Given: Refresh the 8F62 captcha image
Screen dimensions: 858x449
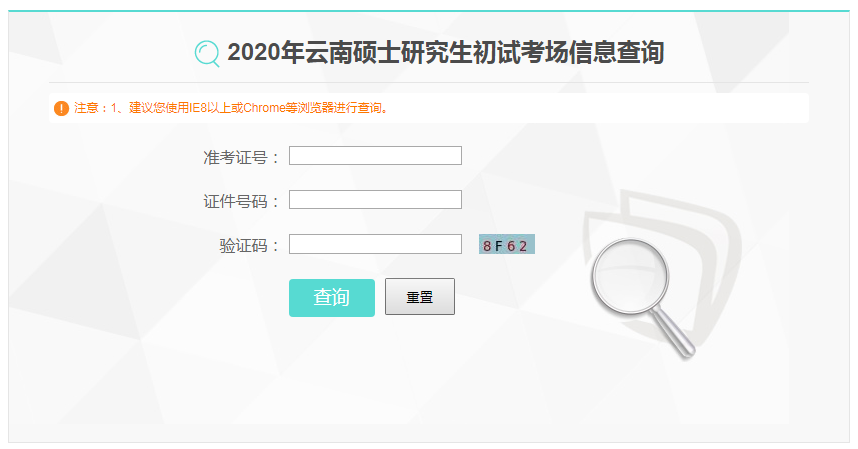Looking at the screenshot, I should [506, 244].
